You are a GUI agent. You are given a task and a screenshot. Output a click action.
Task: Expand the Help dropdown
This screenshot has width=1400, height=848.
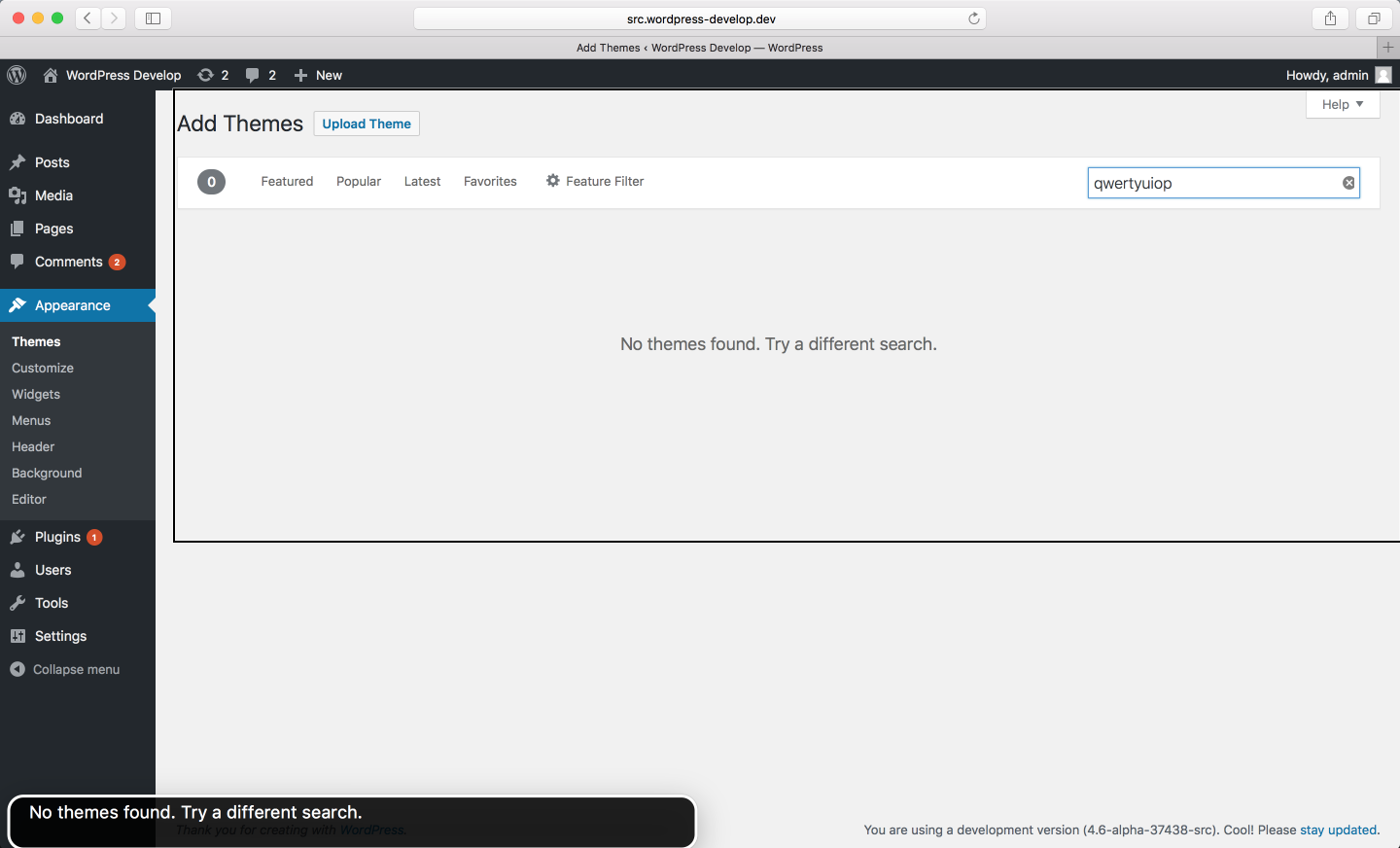[x=1343, y=104]
